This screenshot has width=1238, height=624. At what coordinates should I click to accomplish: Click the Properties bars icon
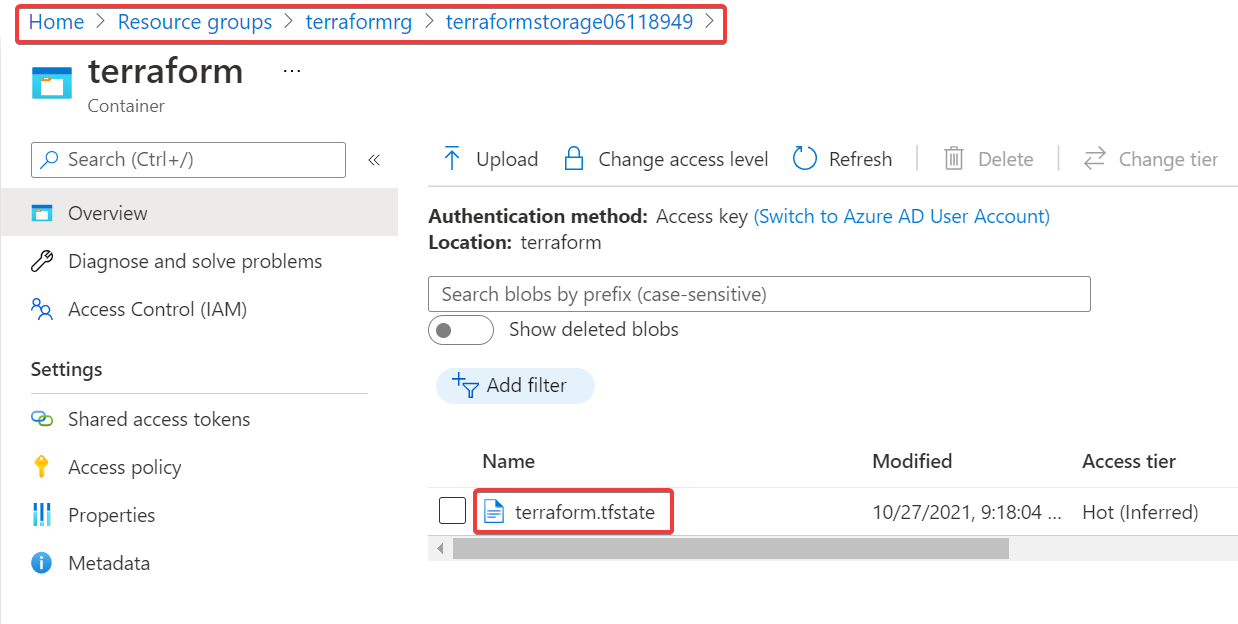[x=42, y=515]
